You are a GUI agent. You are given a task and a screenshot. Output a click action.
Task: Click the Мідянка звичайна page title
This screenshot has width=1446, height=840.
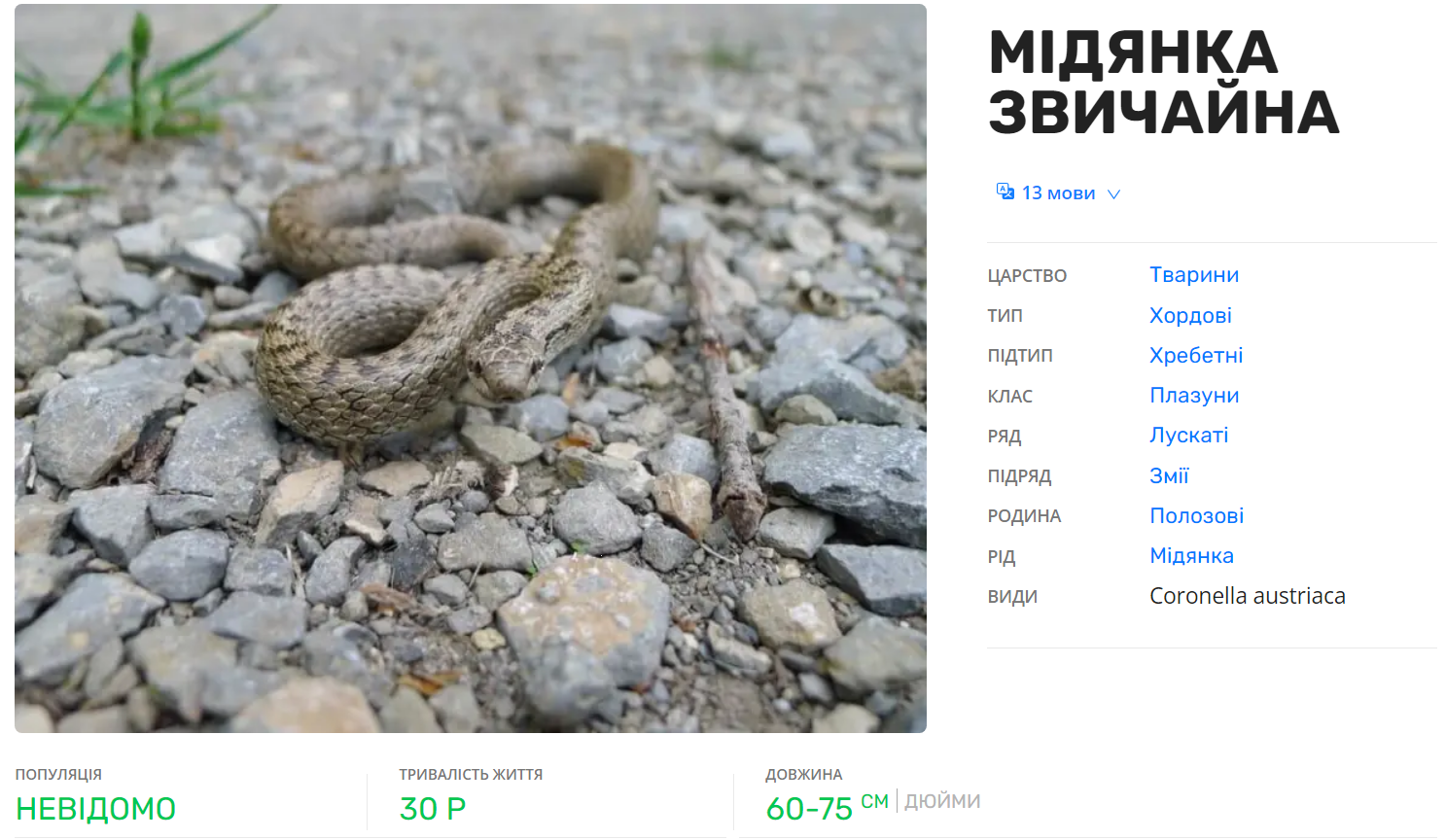(x=1163, y=83)
